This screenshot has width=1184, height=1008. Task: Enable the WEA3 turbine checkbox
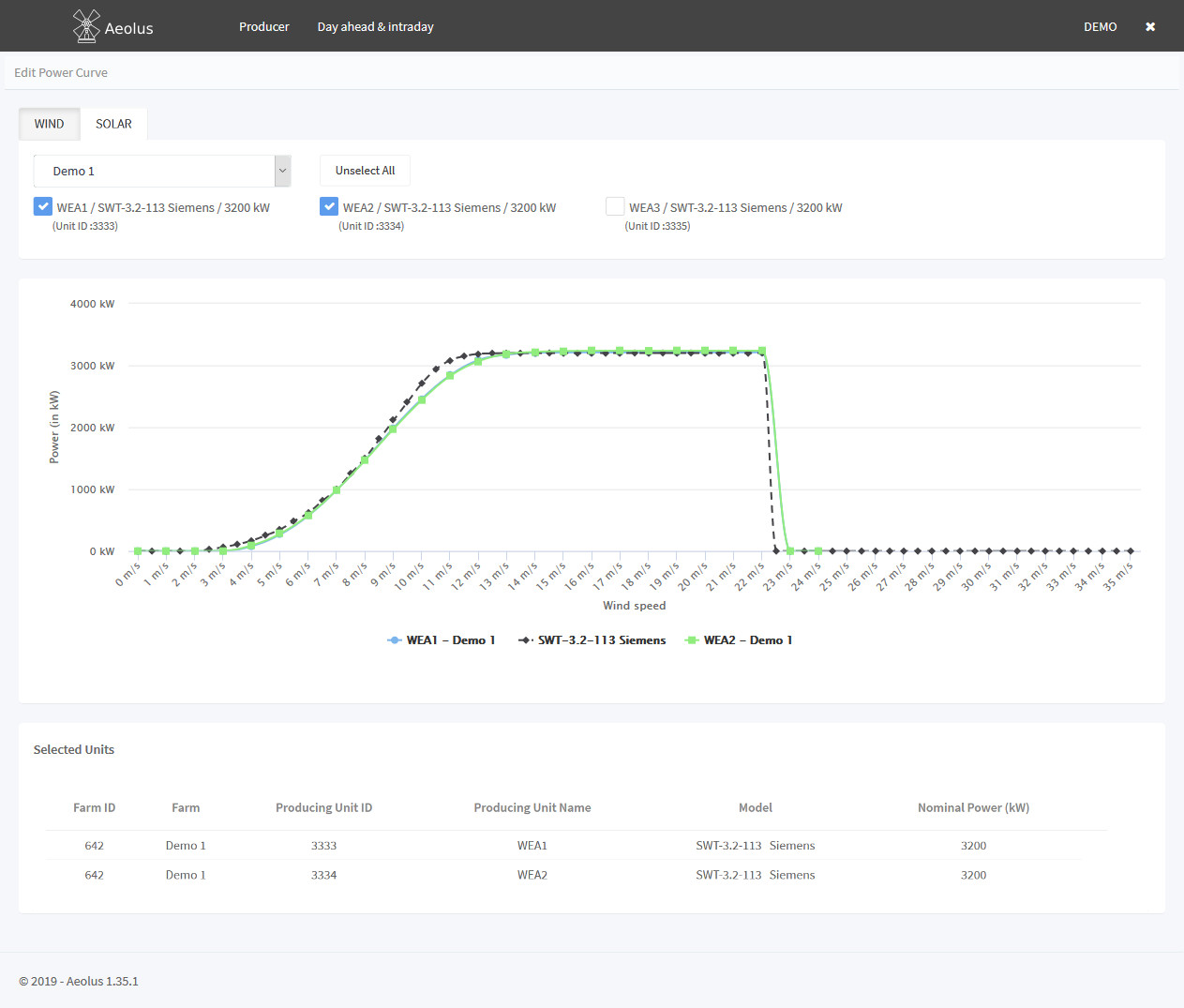[615, 206]
